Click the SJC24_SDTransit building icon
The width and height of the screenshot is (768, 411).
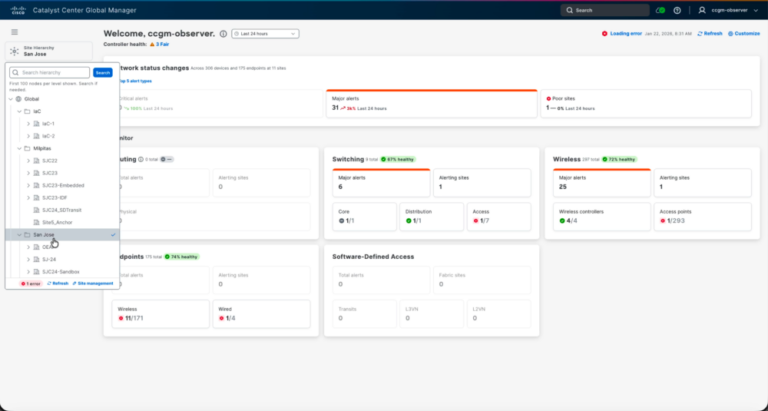[x=36, y=210]
